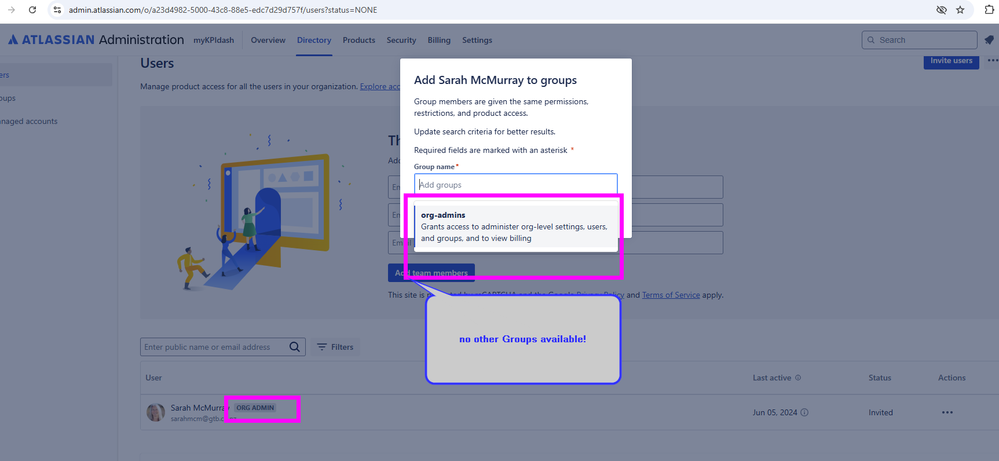Click the User column header
This screenshot has height=461, width=999.
click(x=154, y=378)
